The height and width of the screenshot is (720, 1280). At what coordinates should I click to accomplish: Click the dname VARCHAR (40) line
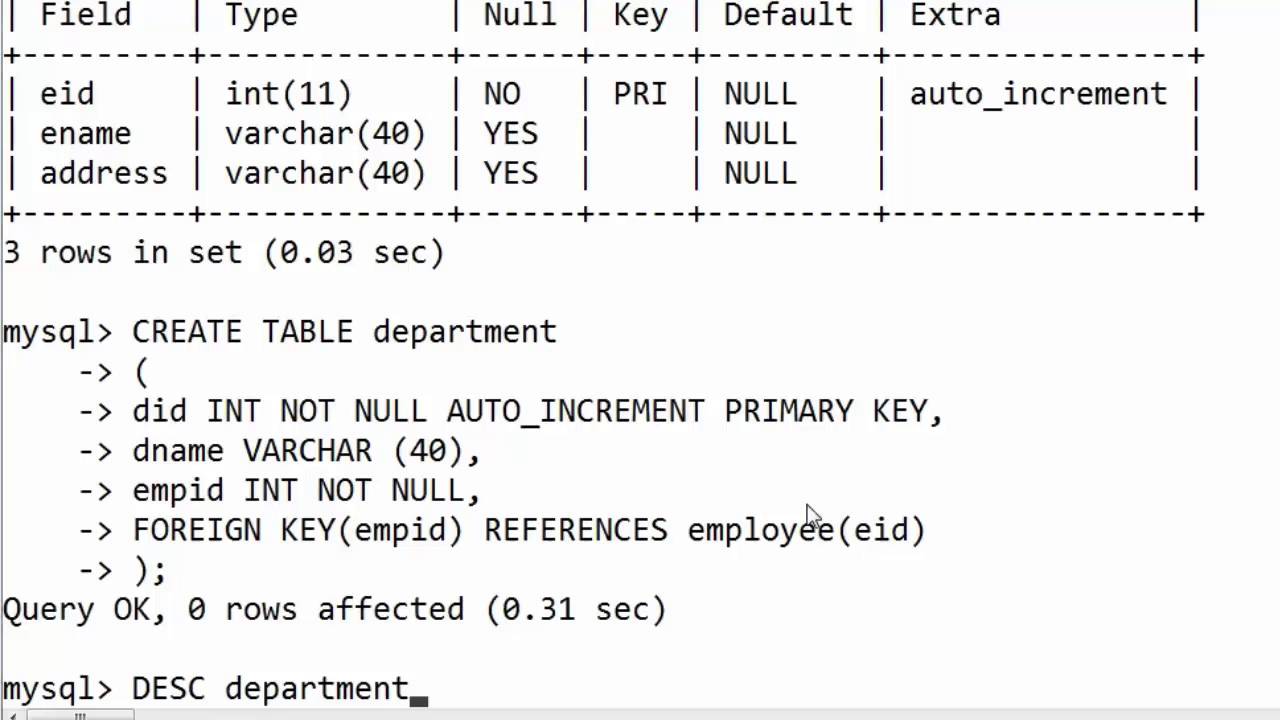tap(306, 451)
